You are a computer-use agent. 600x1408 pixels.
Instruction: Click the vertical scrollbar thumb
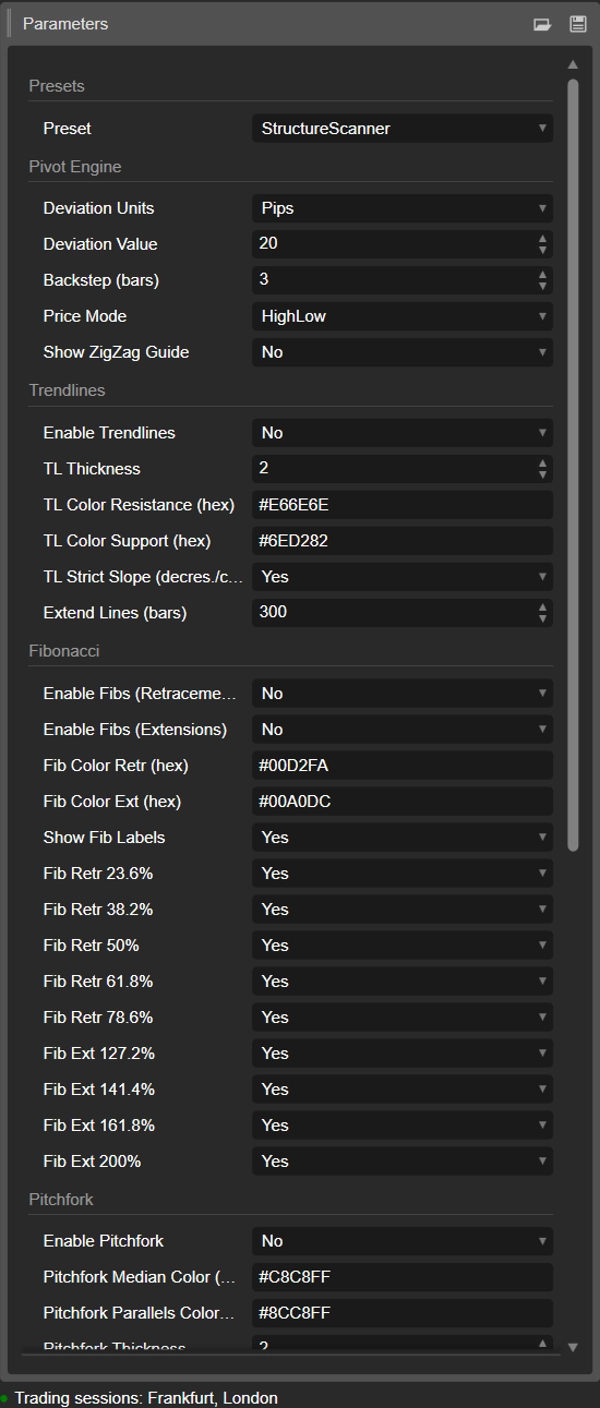point(573,465)
